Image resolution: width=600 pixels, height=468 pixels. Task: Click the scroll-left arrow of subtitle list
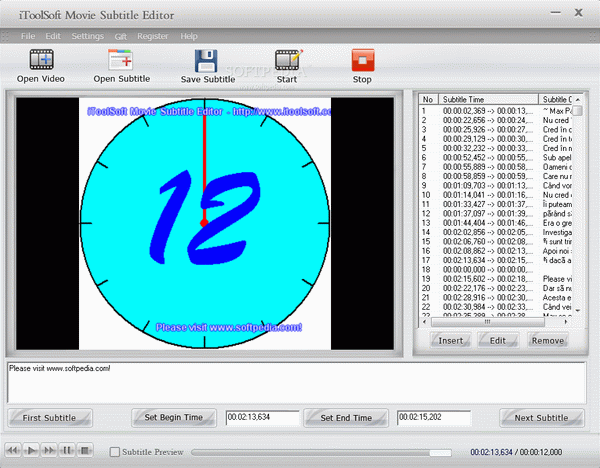pyautogui.click(x=424, y=322)
